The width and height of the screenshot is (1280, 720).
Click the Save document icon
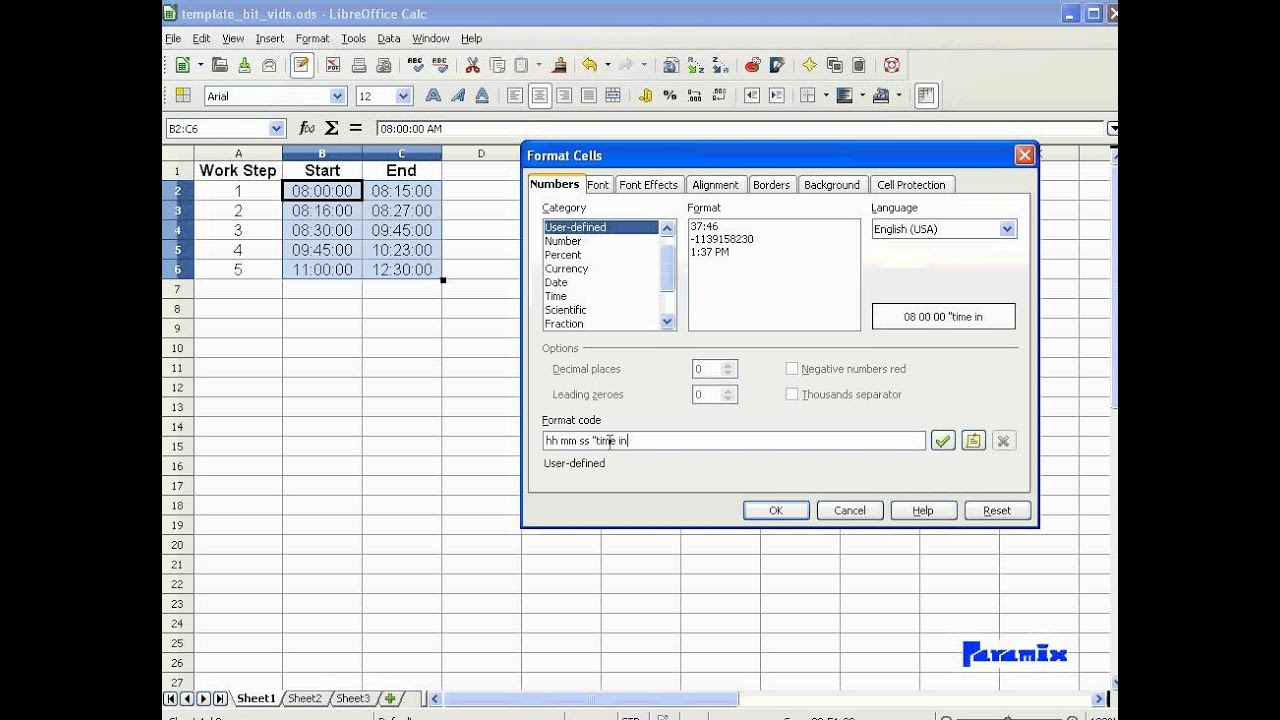point(244,65)
